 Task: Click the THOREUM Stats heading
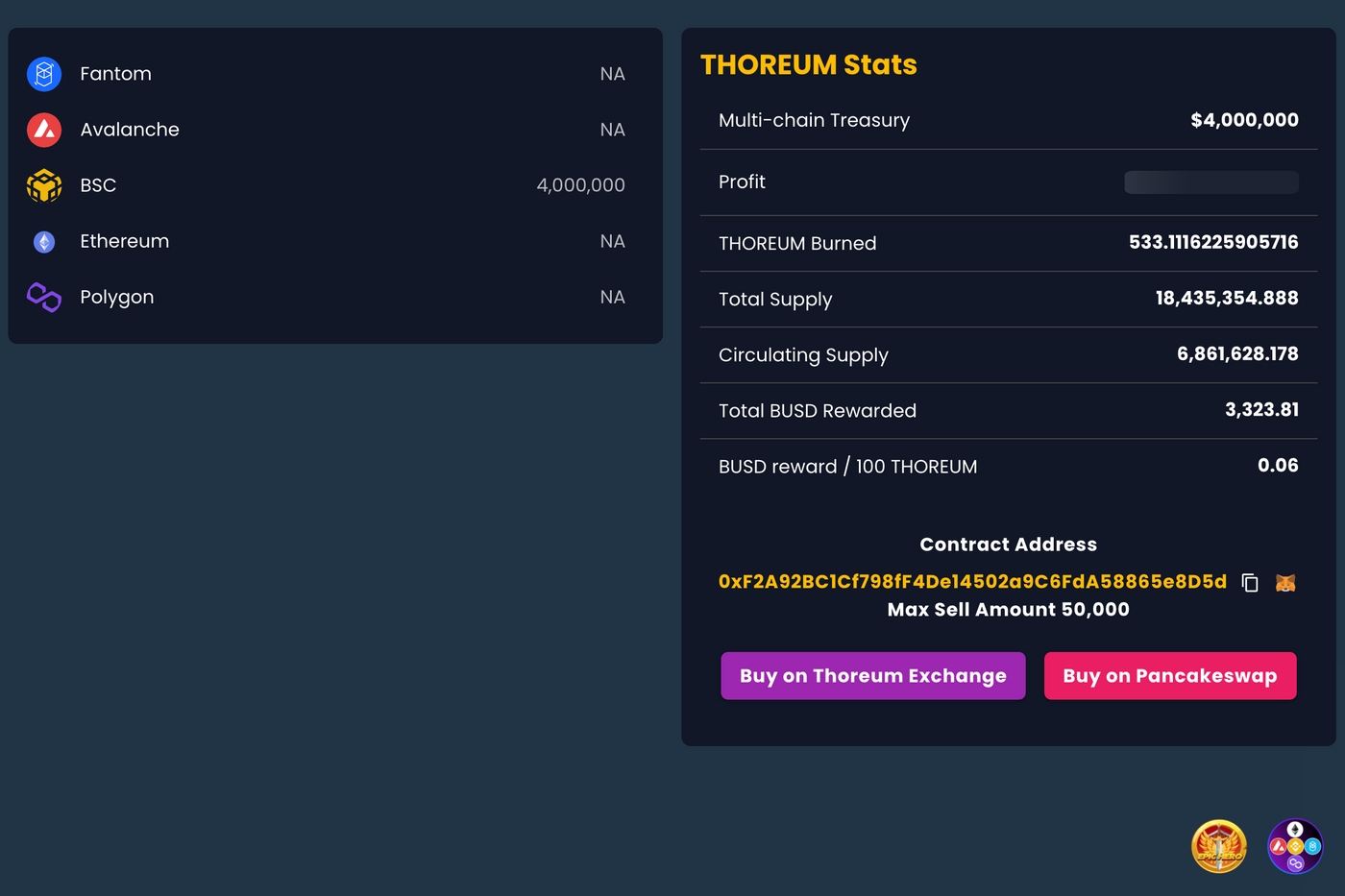pyautogui.click(x=809, y=64)
